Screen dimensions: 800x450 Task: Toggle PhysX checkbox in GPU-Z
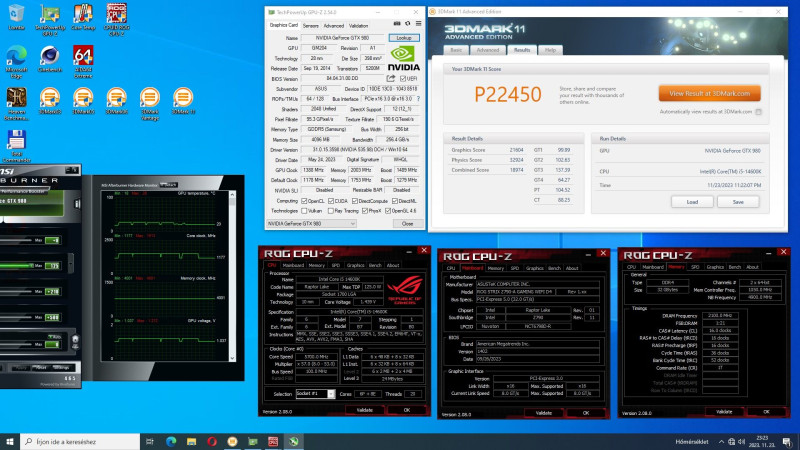tap(365, 211)
